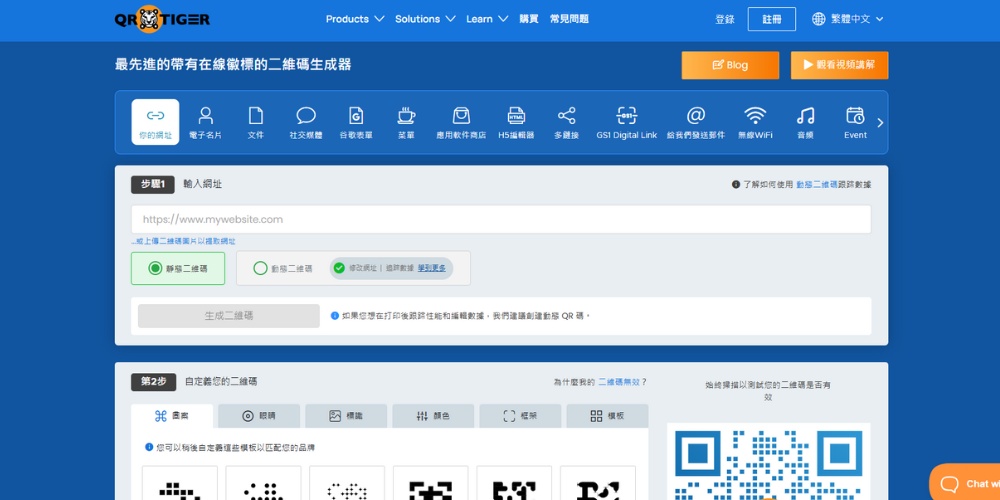This screenshot has width=1000, height=500.
Task: Pick the 無線WiFi icon
Action: (755, 115)
